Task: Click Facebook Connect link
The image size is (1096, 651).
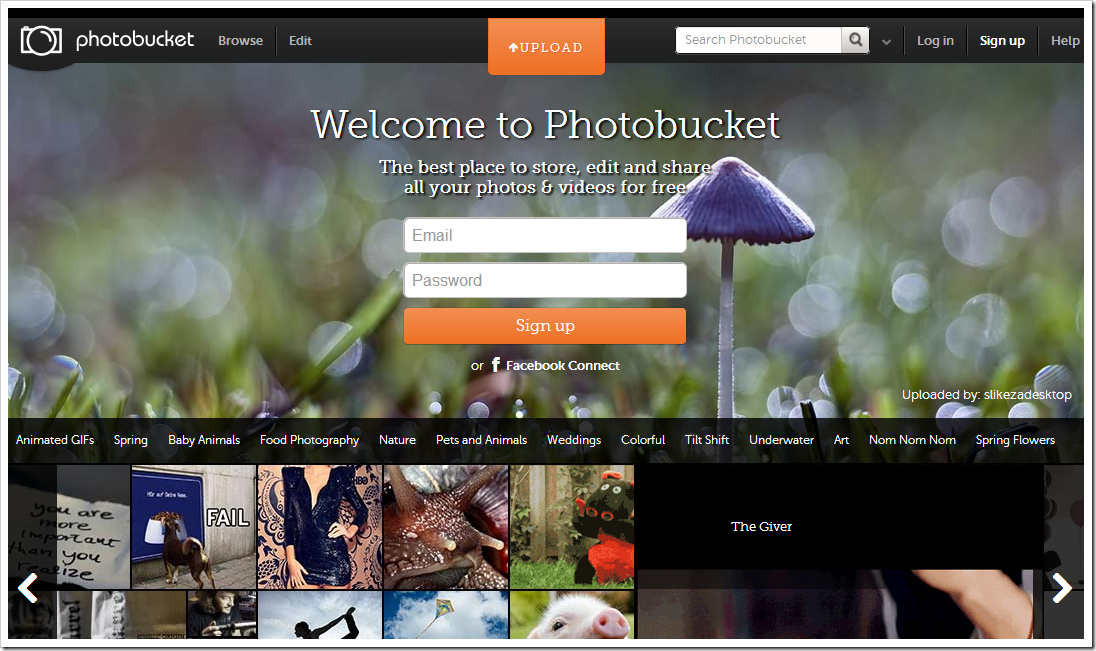Action: coord(563,366)
